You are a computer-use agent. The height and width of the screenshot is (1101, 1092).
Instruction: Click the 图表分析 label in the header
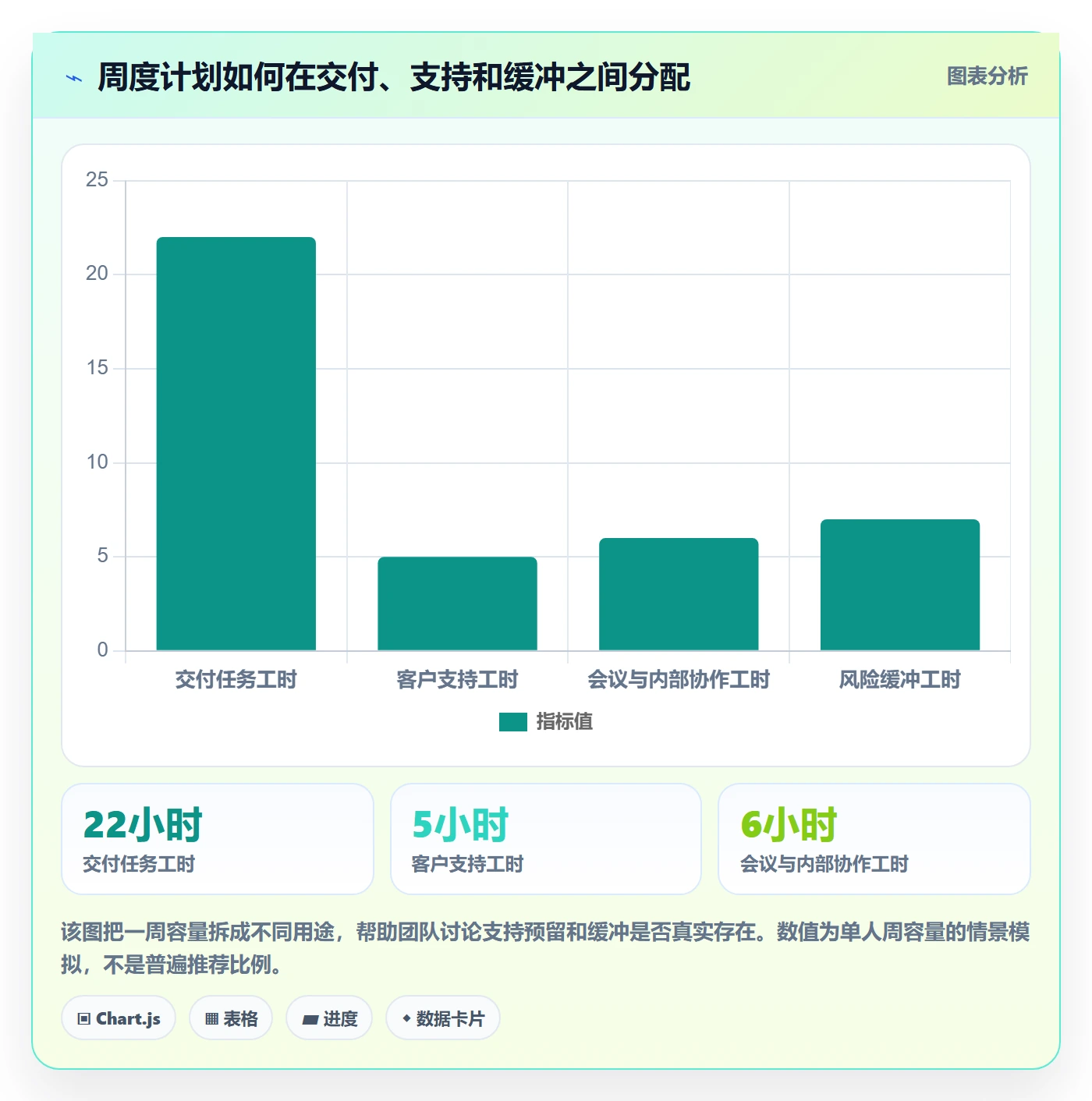tap(987, 76)
